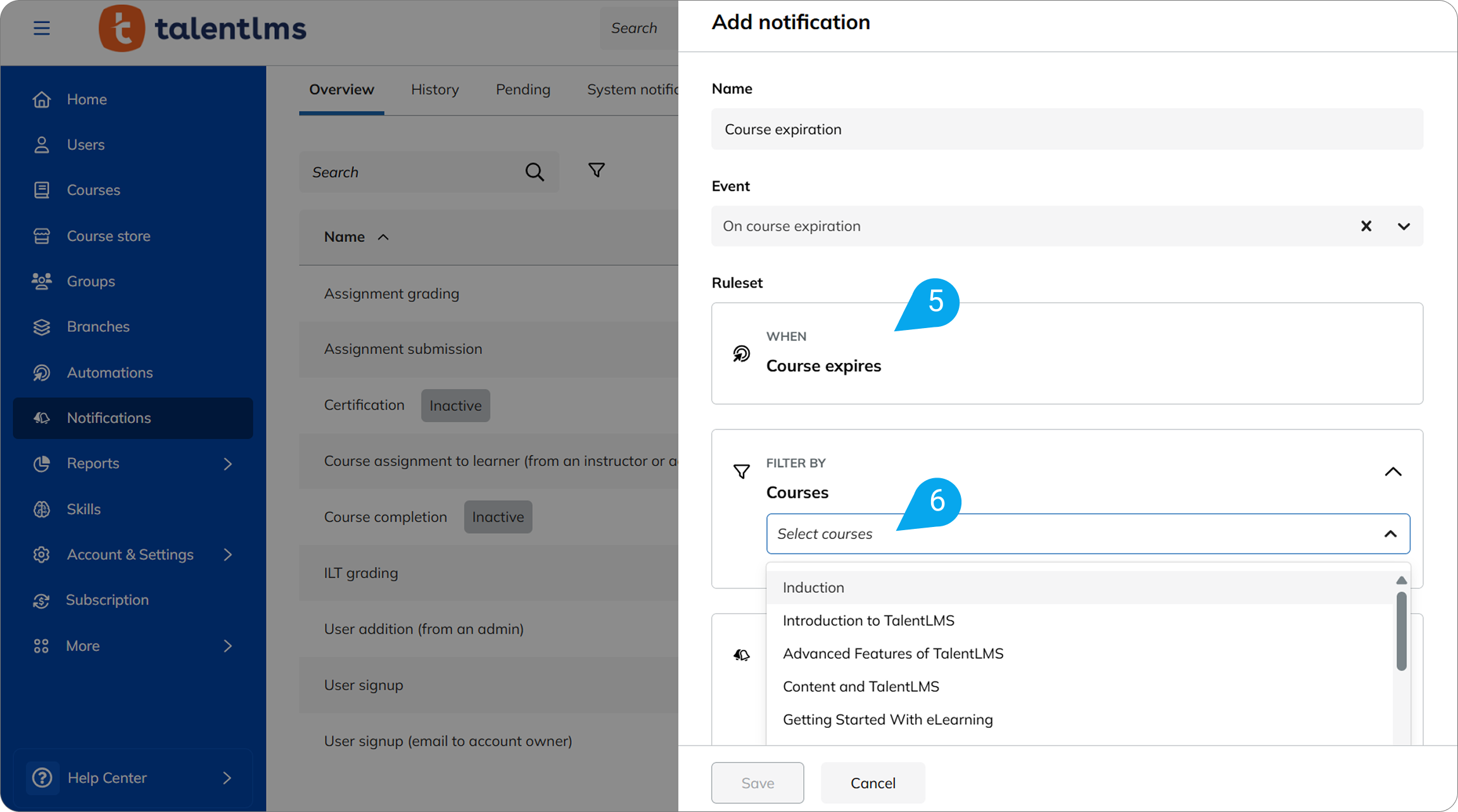This screenshot has width=1458, height=812.
Task: Collapse the Filter by Courses section
Action: 1393,472
